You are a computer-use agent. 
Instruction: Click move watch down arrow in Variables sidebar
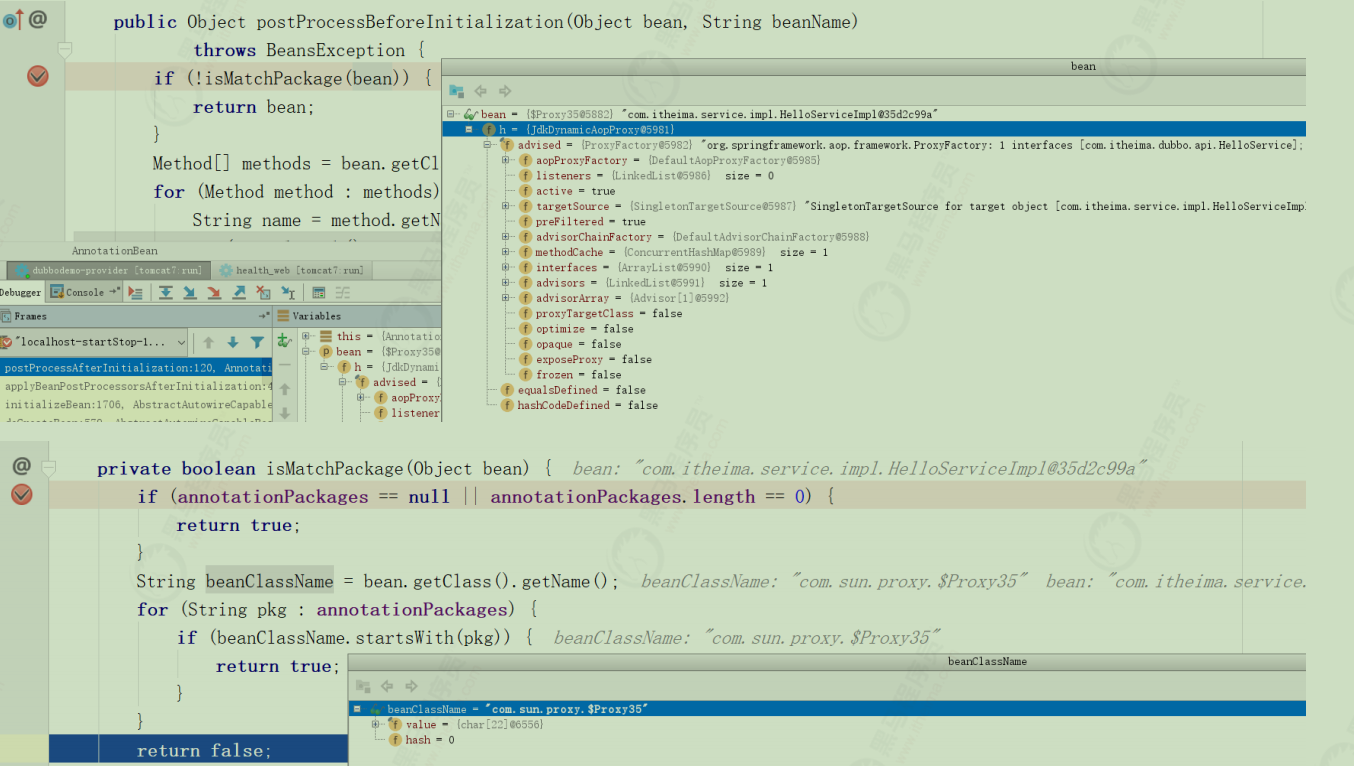tap(285, 413)
